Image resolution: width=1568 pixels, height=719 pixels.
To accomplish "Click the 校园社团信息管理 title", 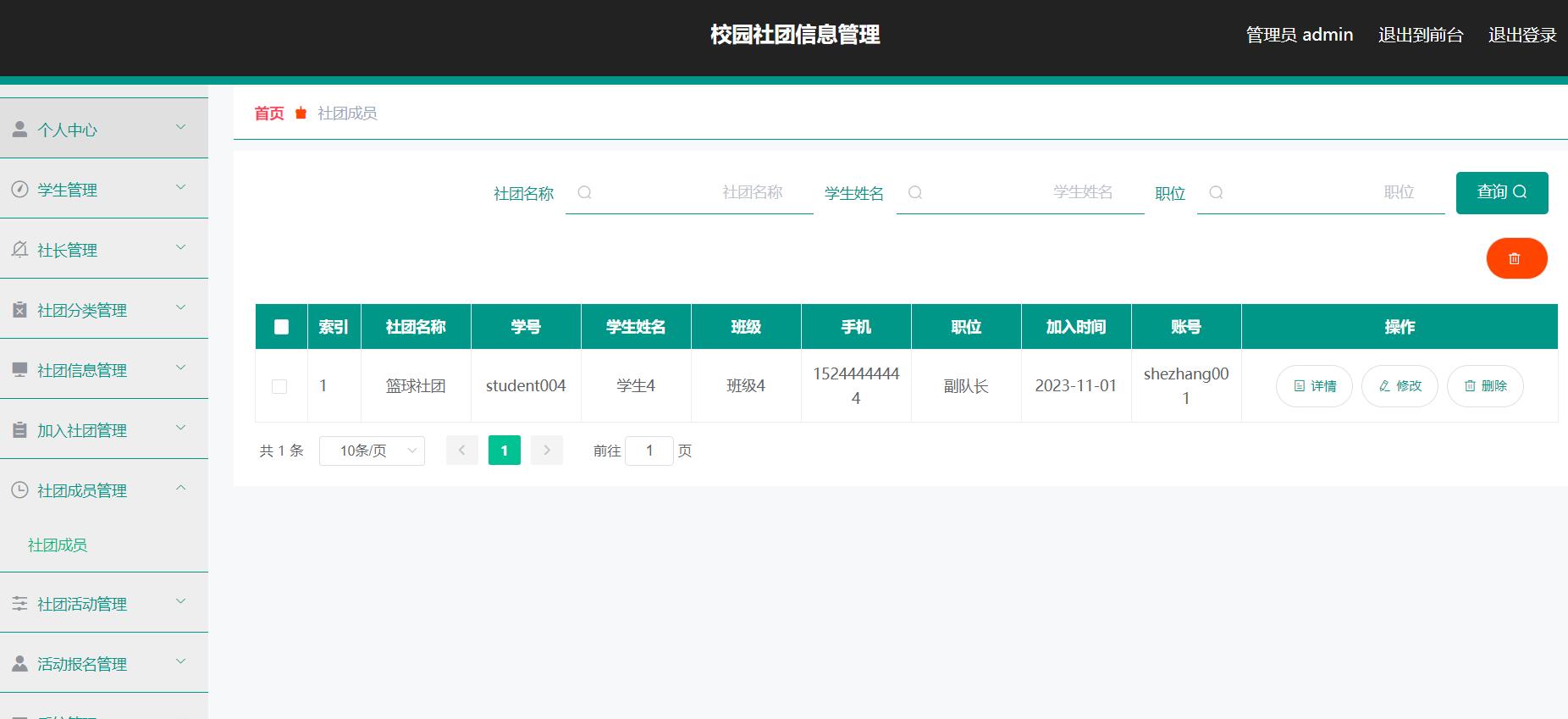I will 795,35.
